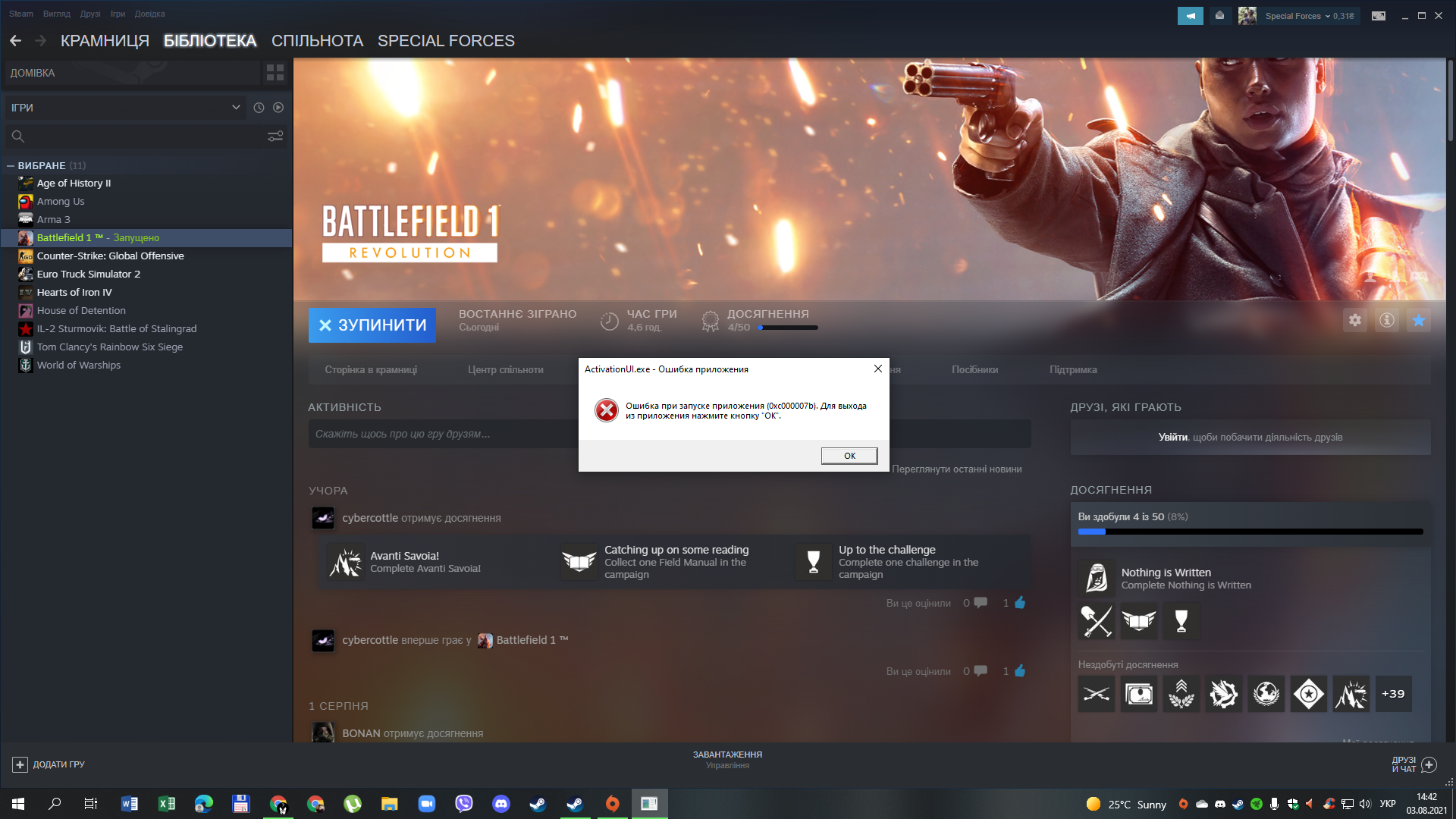Open ДРУЗІ Й ЧАТ friends chat
This screenshot has height=819, width=1456.
(x=1414, y=764)
